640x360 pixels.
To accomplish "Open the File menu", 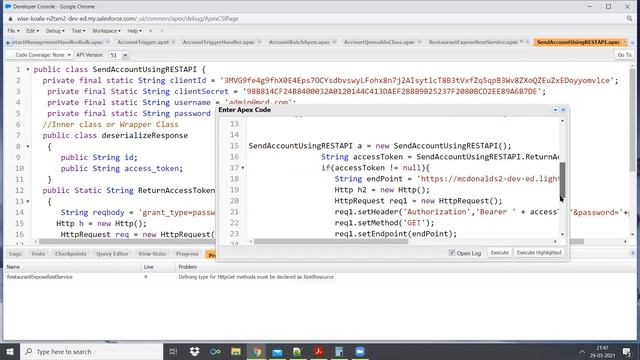I will [13, 31].
